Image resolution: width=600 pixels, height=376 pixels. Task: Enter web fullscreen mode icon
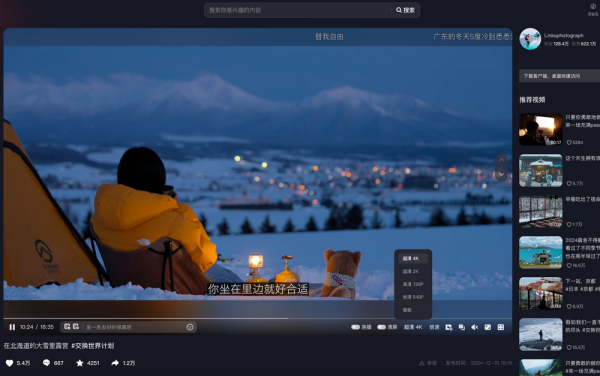(488, 327)
